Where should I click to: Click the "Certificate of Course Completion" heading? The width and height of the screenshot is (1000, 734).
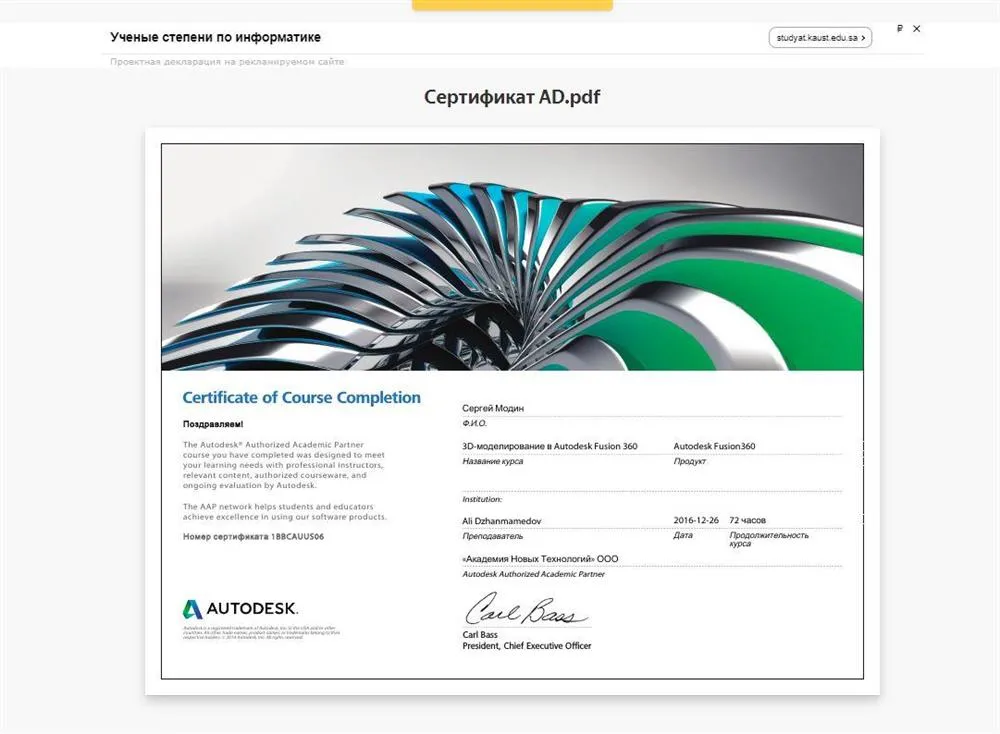(302, 397)
